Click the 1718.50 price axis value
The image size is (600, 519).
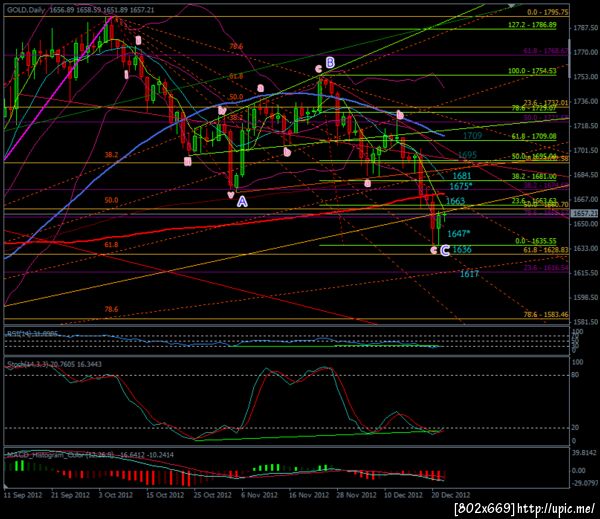point(585,126)
